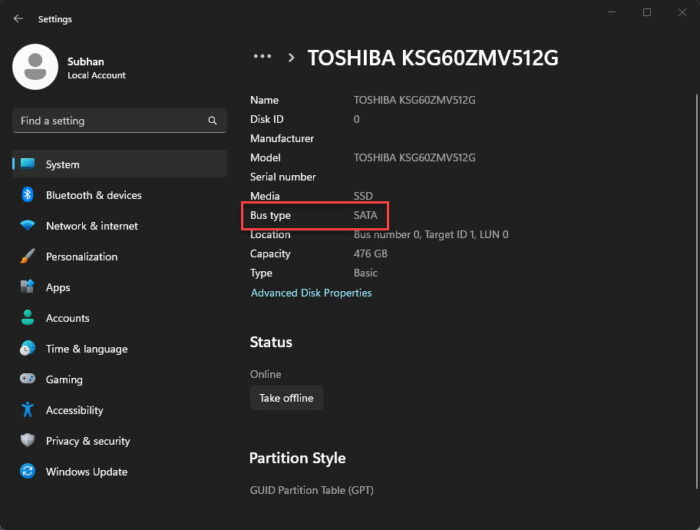Viewport: 700px width, 530px height.
Task: Click the Disk ID value 0
Action: tap(356, 119)
